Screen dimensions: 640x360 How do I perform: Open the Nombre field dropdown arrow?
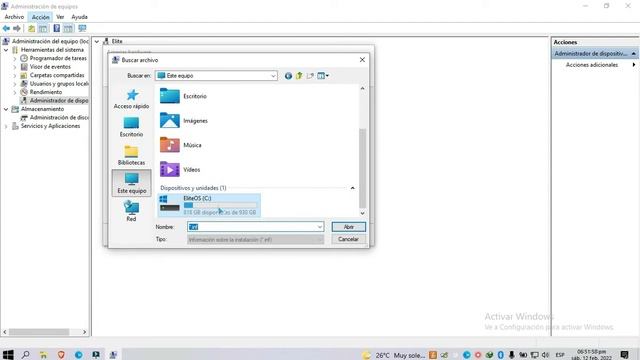320,227
